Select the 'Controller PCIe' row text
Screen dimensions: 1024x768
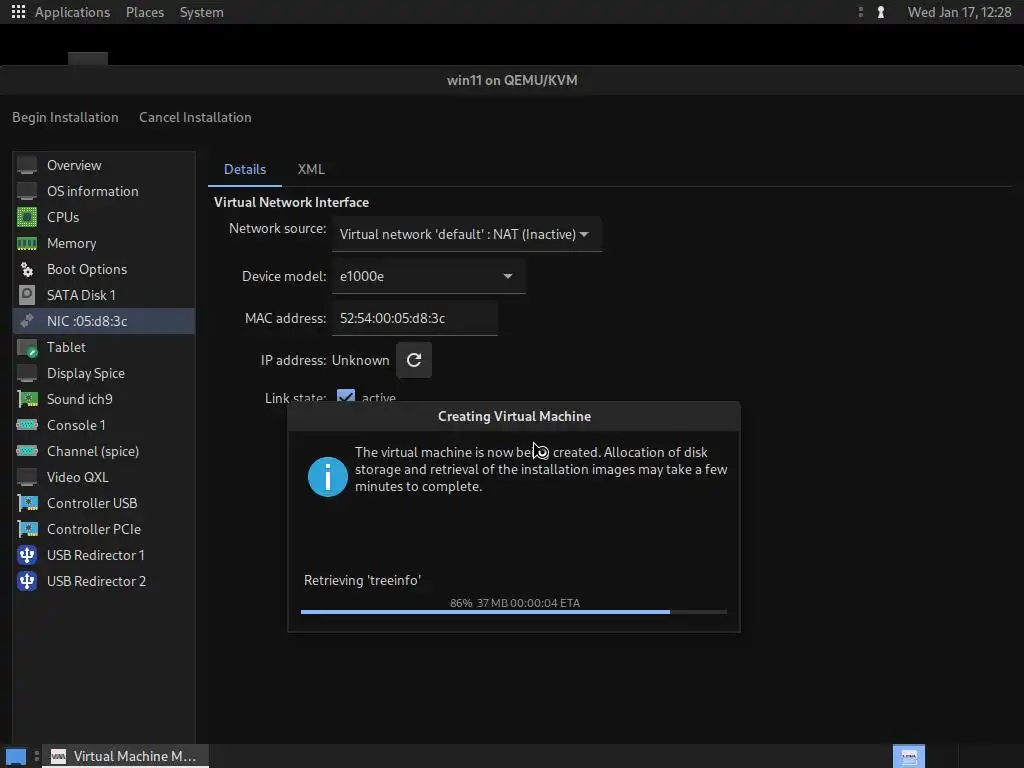[x=93, y=529]
